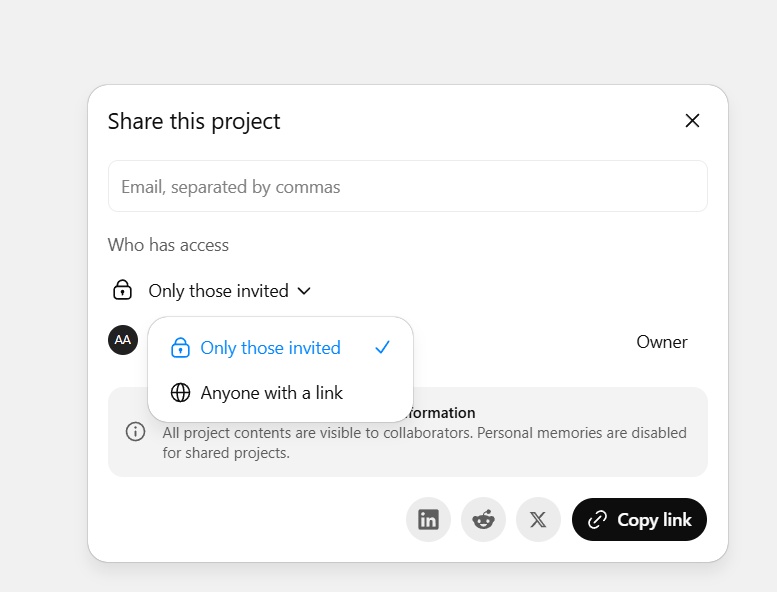Click the chain-link icon on Copy link

click(x=597, y=520)
